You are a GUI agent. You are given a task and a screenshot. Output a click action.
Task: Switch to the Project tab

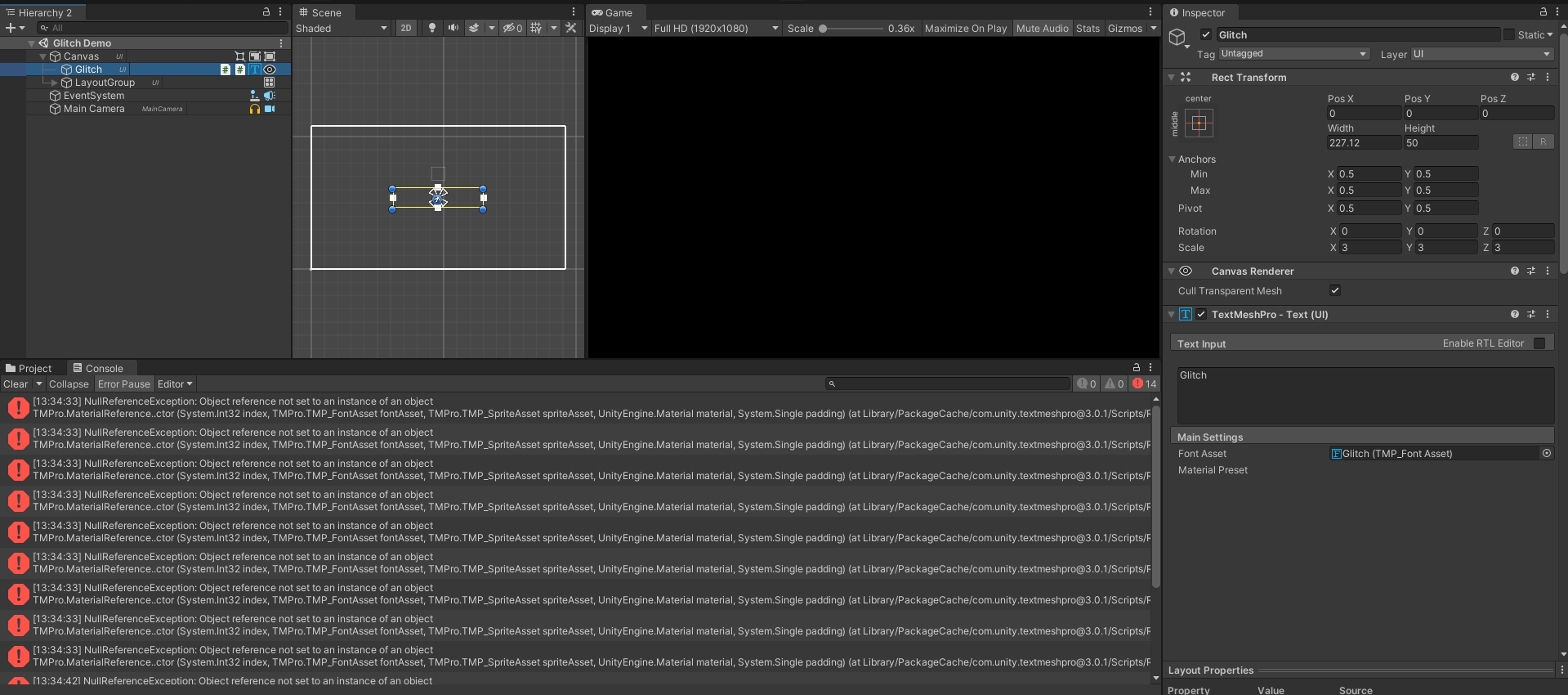(29, 368)
